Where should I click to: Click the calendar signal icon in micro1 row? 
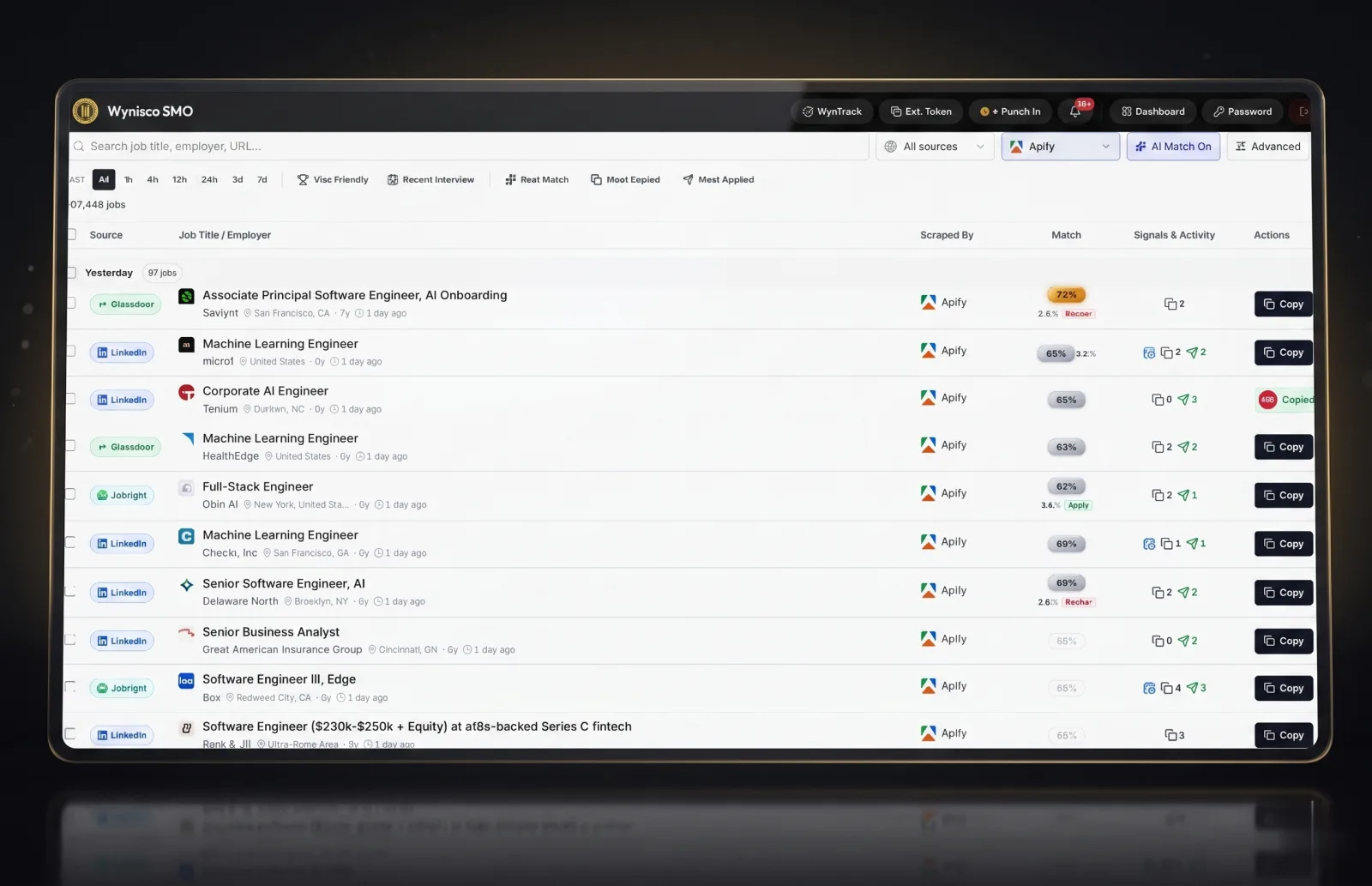coord(1149,353)
